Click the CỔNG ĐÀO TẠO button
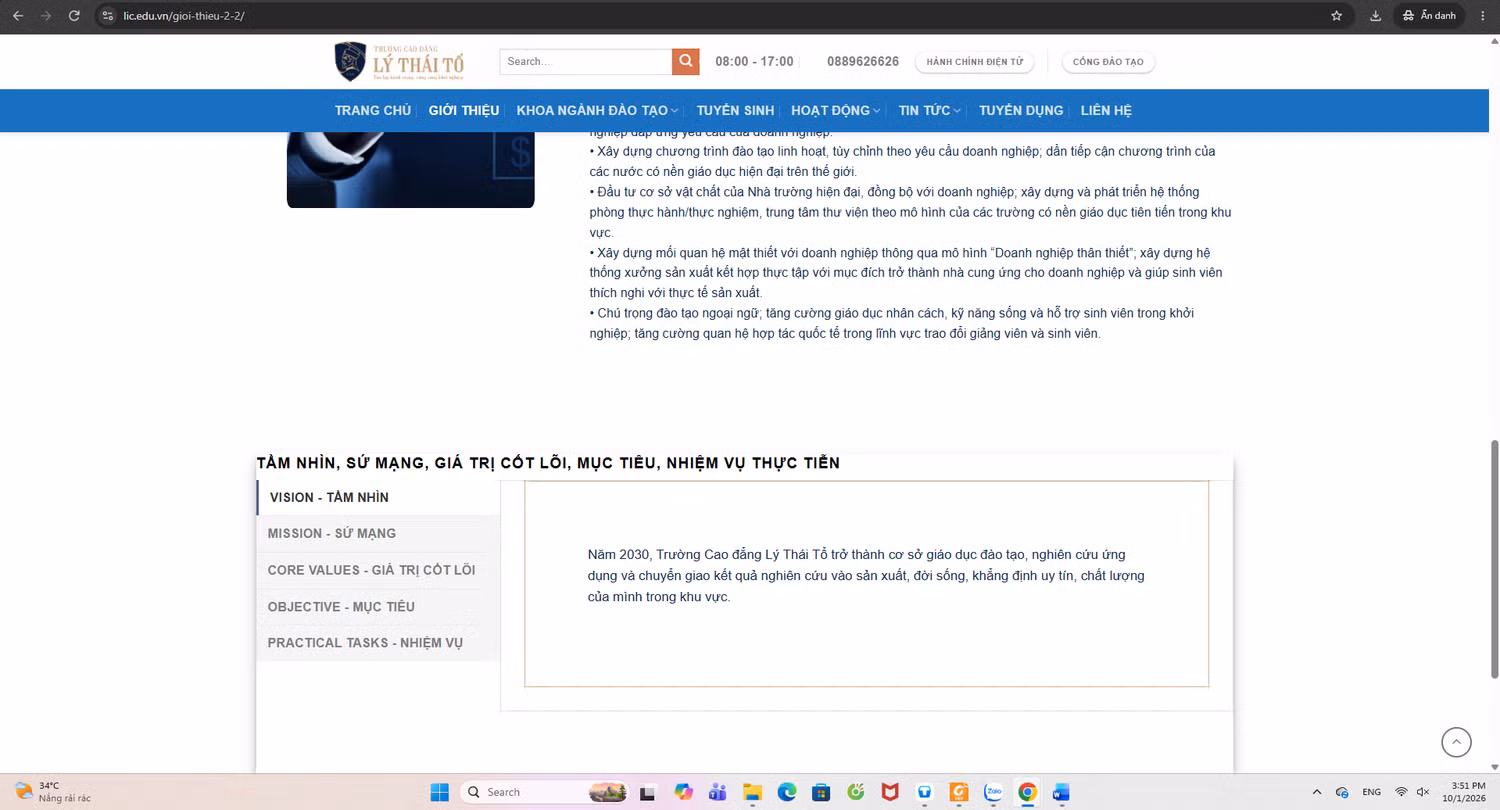The width and height of the screenshot is (1500, 810). tap(1108, 62)
